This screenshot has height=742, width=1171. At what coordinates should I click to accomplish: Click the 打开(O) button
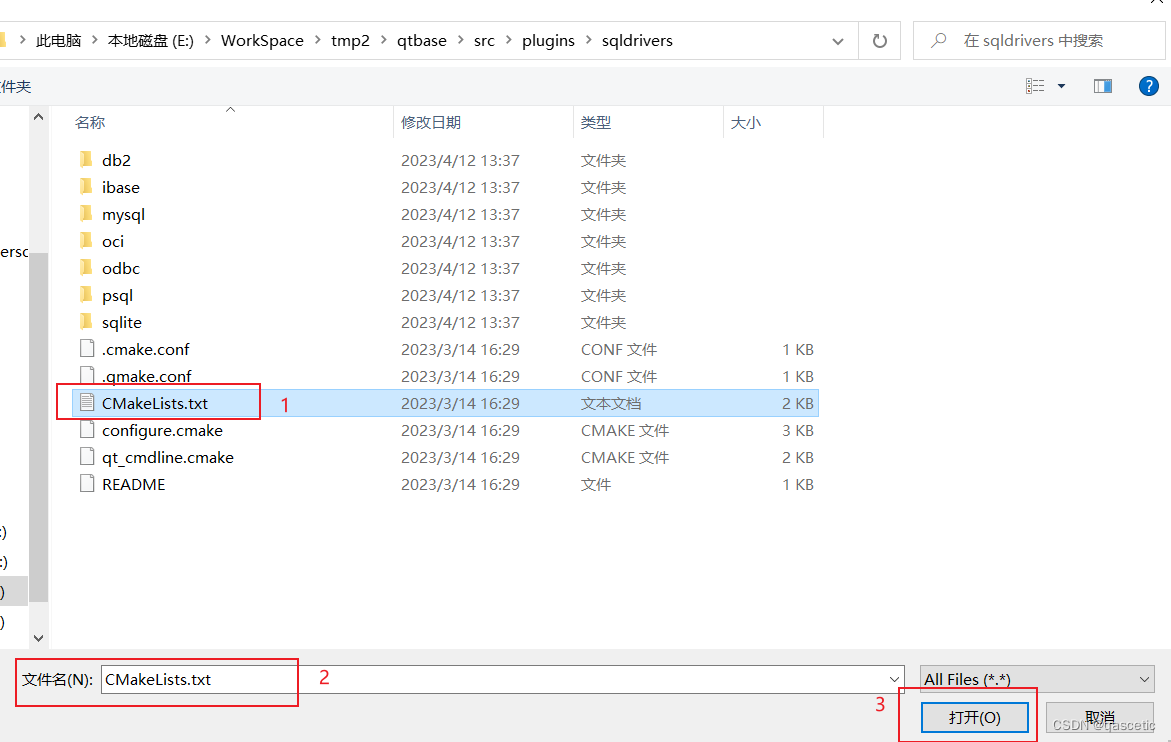pos(974,717)
